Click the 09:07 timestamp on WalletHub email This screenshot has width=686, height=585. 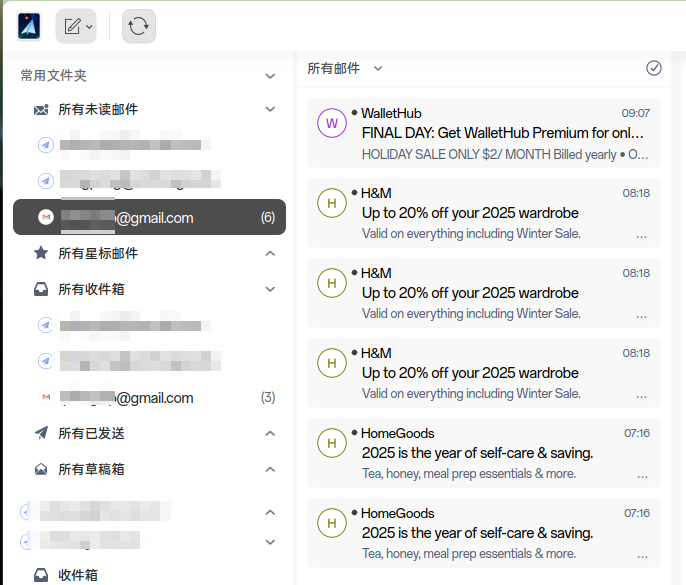[x=636, y=113]
